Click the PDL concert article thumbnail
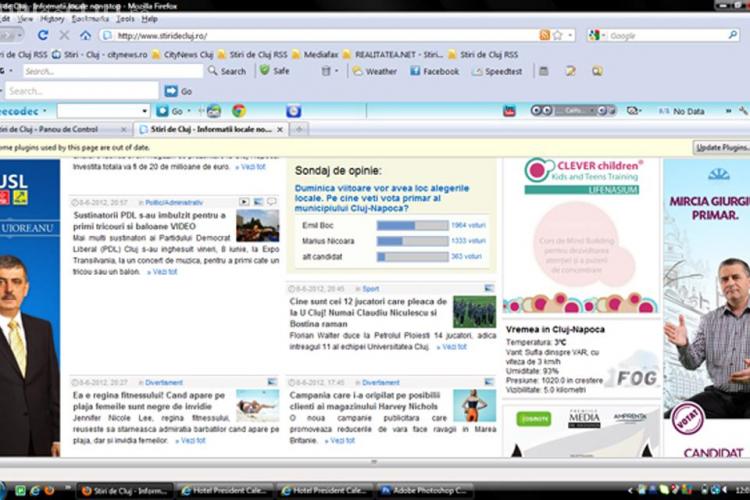The height and width of the screenshot is (500, 750). click(257, 226)
